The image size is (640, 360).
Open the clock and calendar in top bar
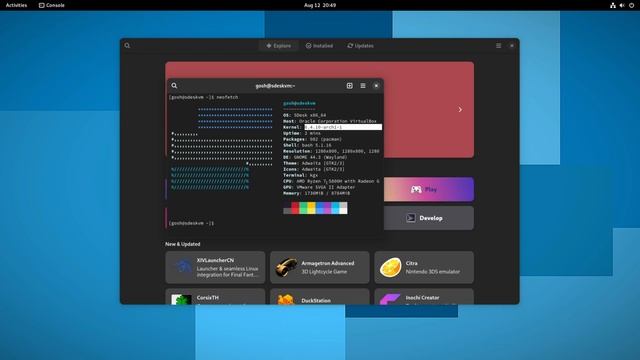320,5
